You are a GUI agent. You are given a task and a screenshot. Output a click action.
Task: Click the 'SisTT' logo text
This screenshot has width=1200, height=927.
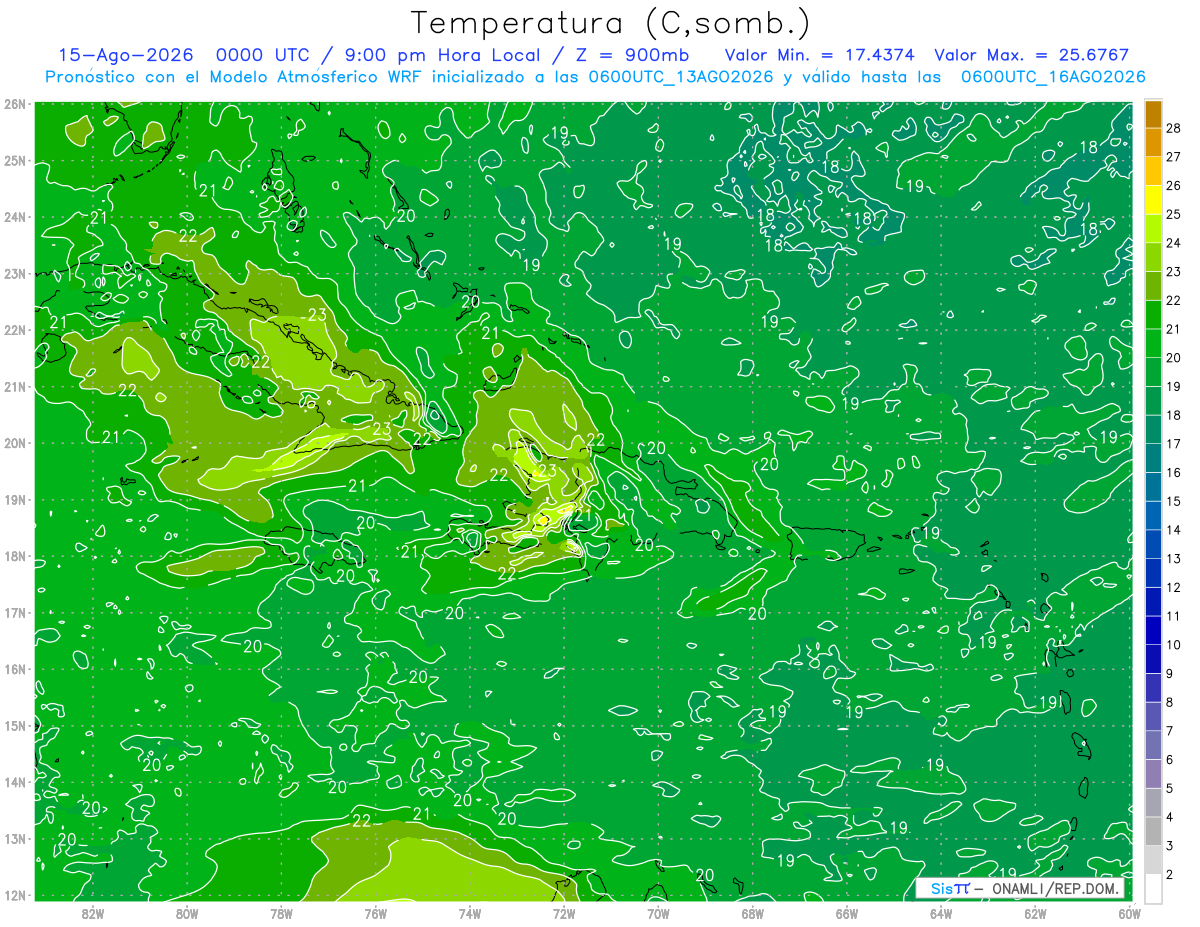pyautogui.click(x=949, y=888)
